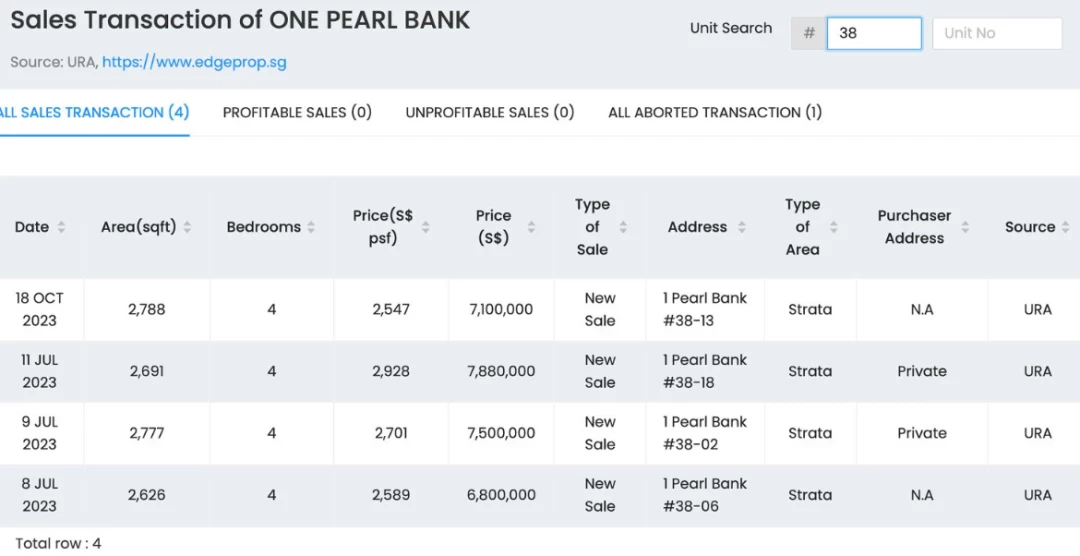Sort by Price(S$ psf) arrows
This screenshot has height=556, width=1080.
pyautogui.click(x=426, y=227)
